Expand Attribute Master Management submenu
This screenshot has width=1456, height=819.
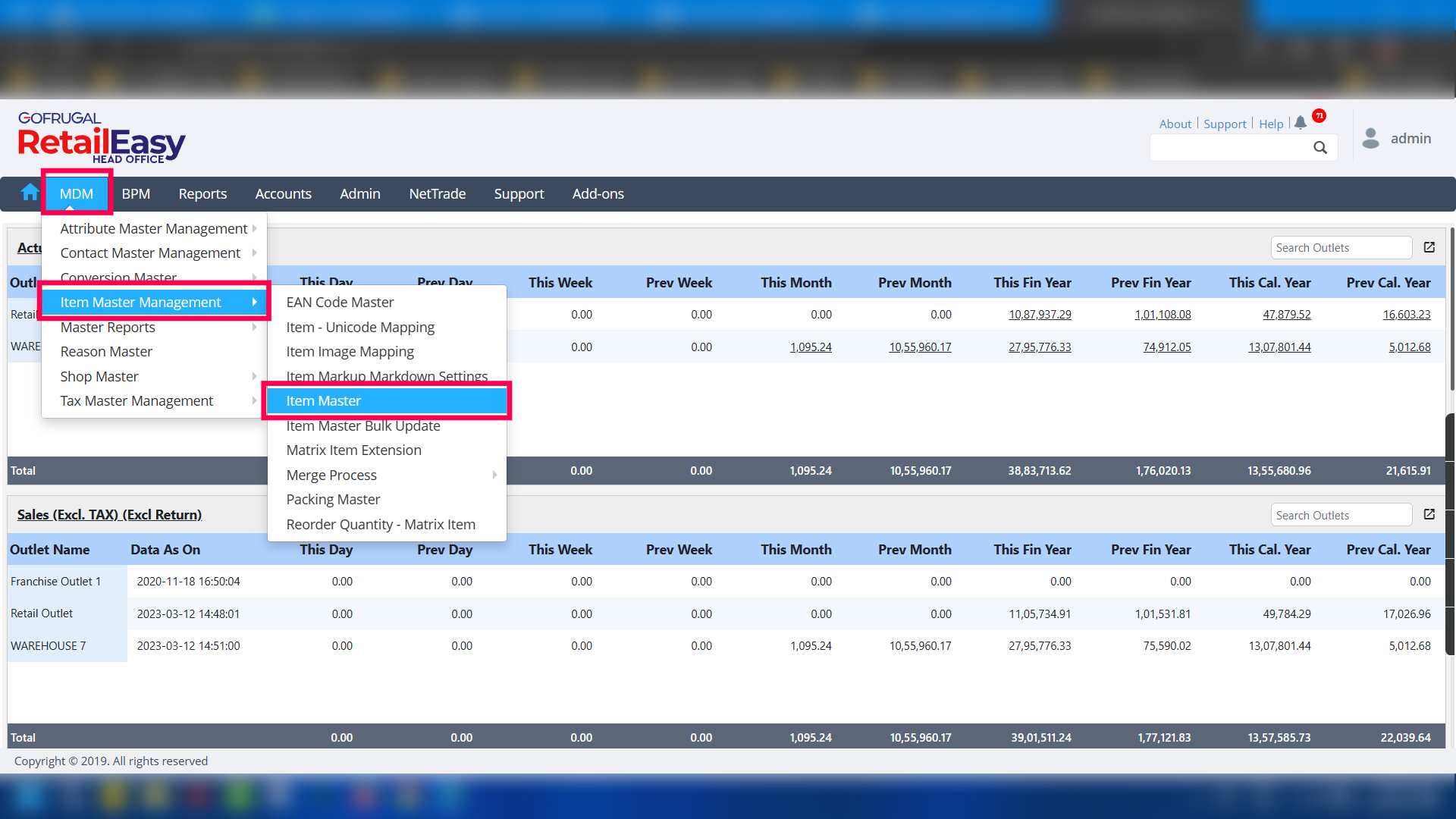point(254,228)
